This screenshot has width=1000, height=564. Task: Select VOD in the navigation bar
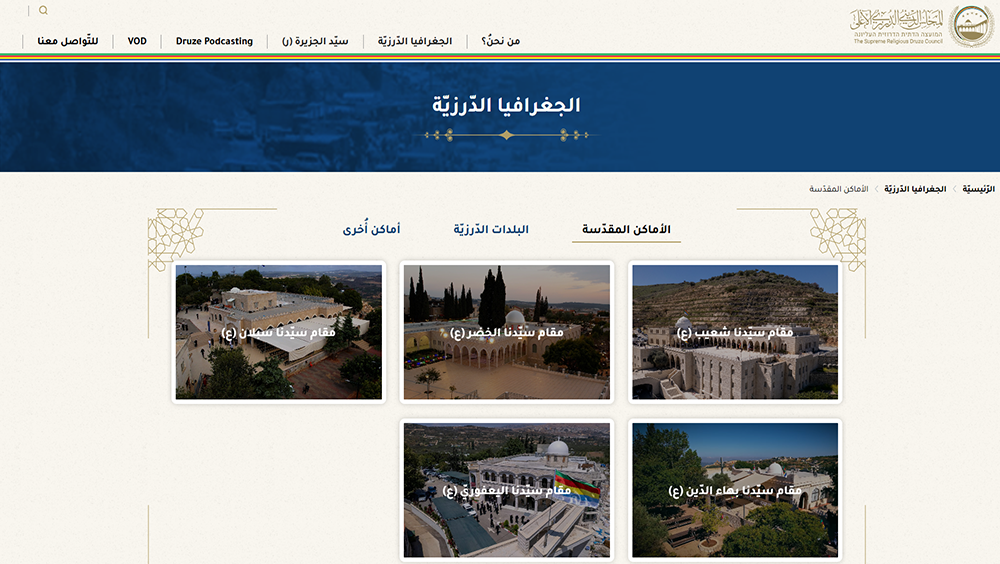137,41
